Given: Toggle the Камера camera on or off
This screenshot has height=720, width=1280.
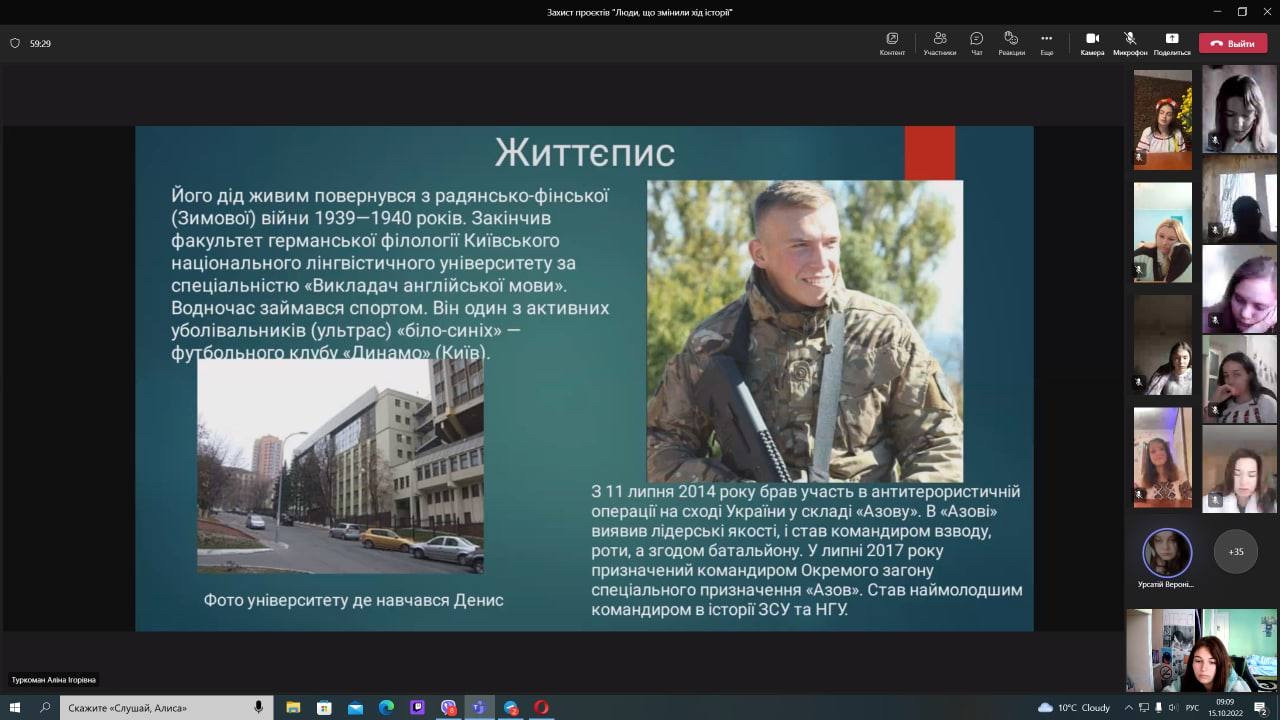Looking at the screenshot, I should [1092, 43].
